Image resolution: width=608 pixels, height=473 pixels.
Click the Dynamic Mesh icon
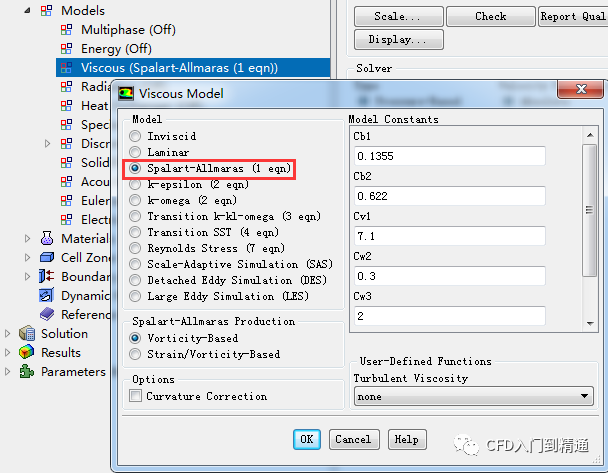point(47,295)
